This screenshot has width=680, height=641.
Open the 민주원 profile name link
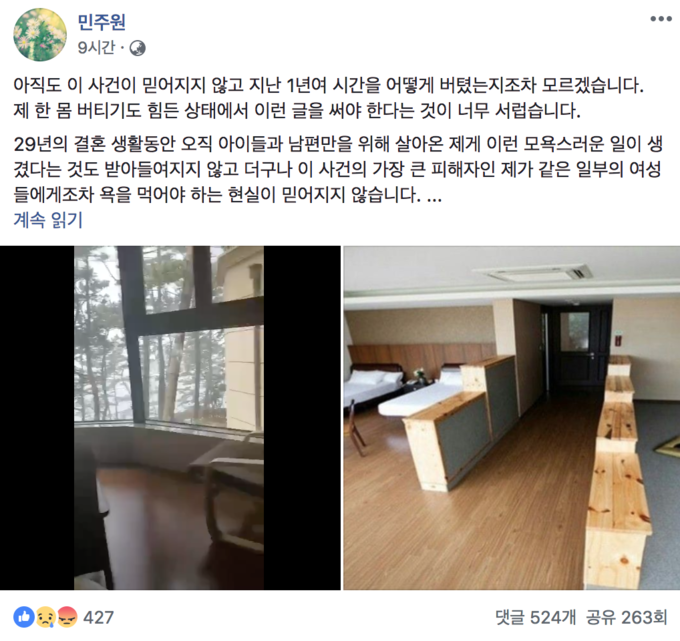pos(102,22)
